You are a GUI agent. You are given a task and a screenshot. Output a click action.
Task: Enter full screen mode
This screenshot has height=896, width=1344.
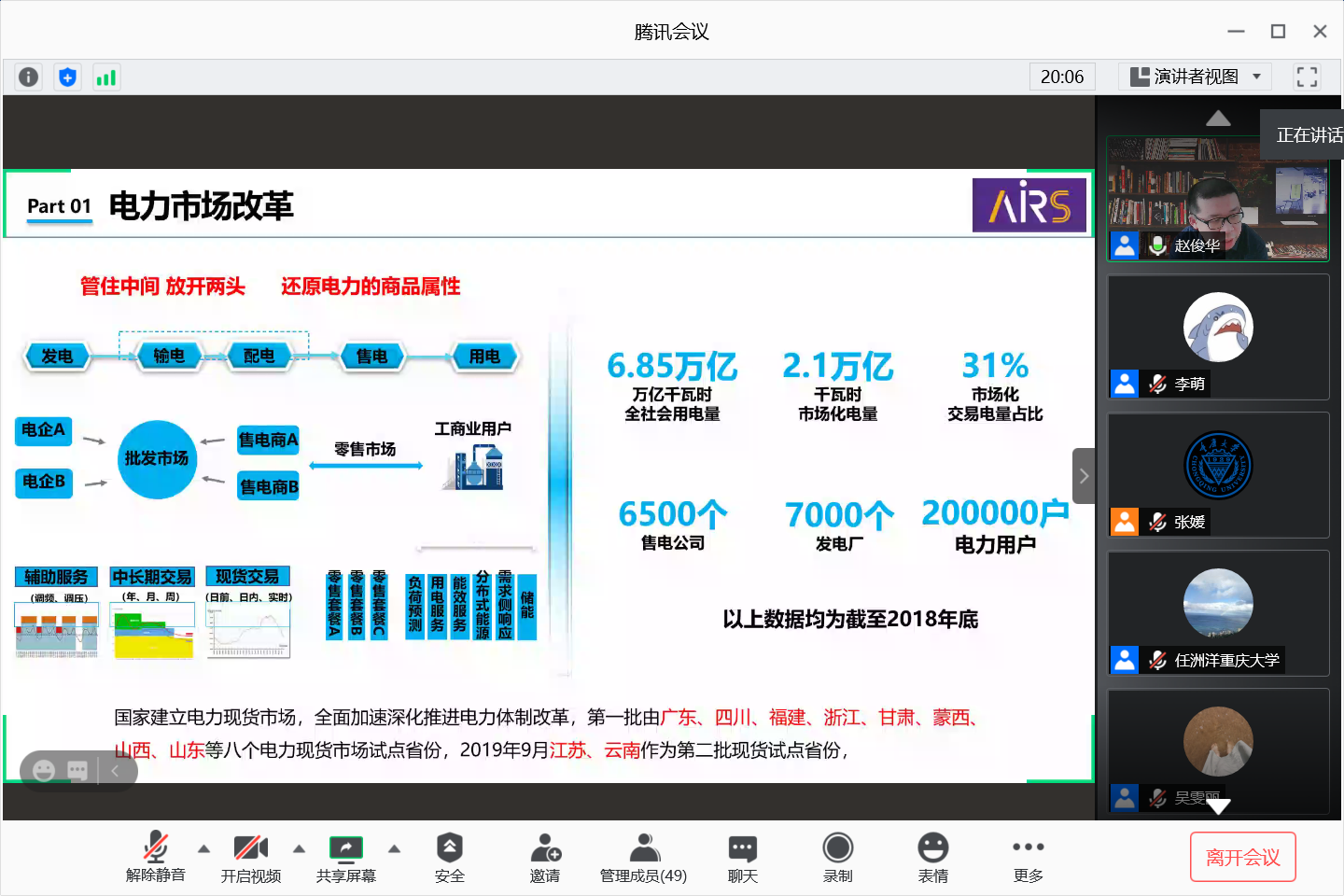[1307, 77]
